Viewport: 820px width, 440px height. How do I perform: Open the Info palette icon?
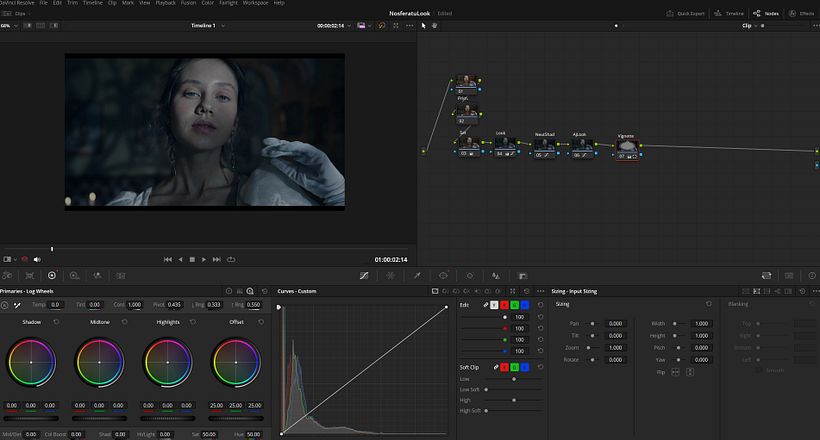(812, 276)
